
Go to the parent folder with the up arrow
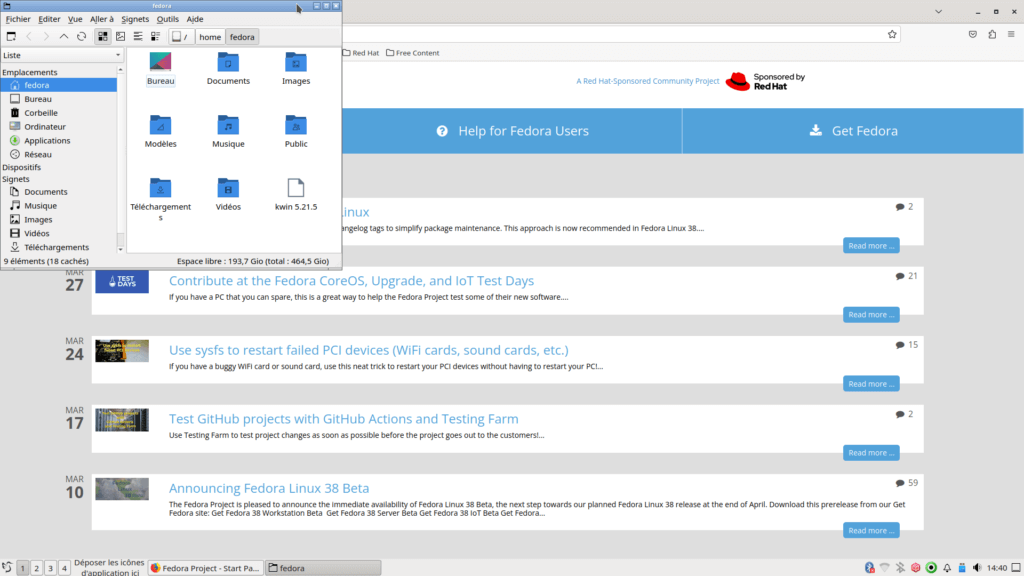click(64, 37)
